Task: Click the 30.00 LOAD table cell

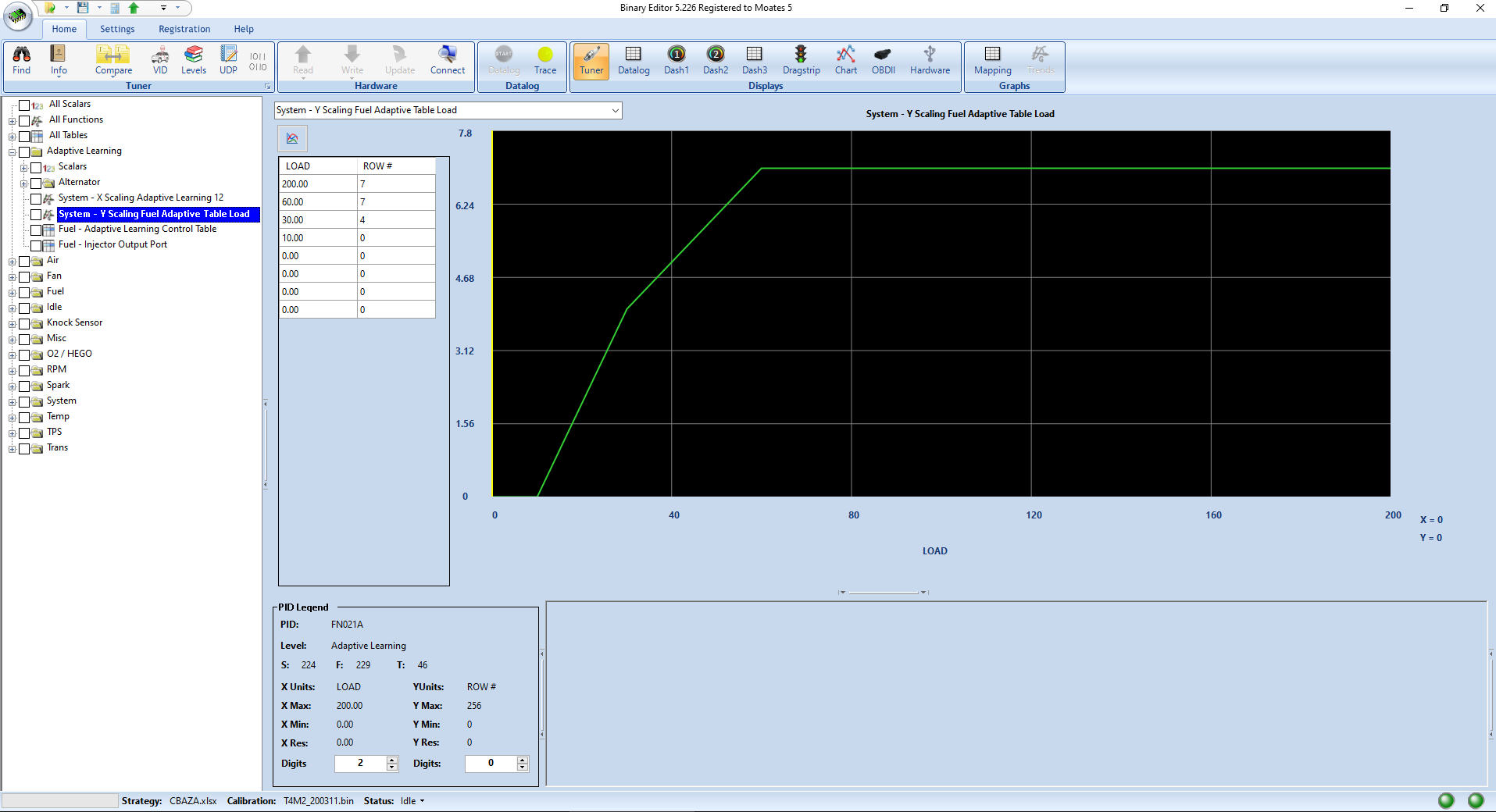Action: pos(318,220)
